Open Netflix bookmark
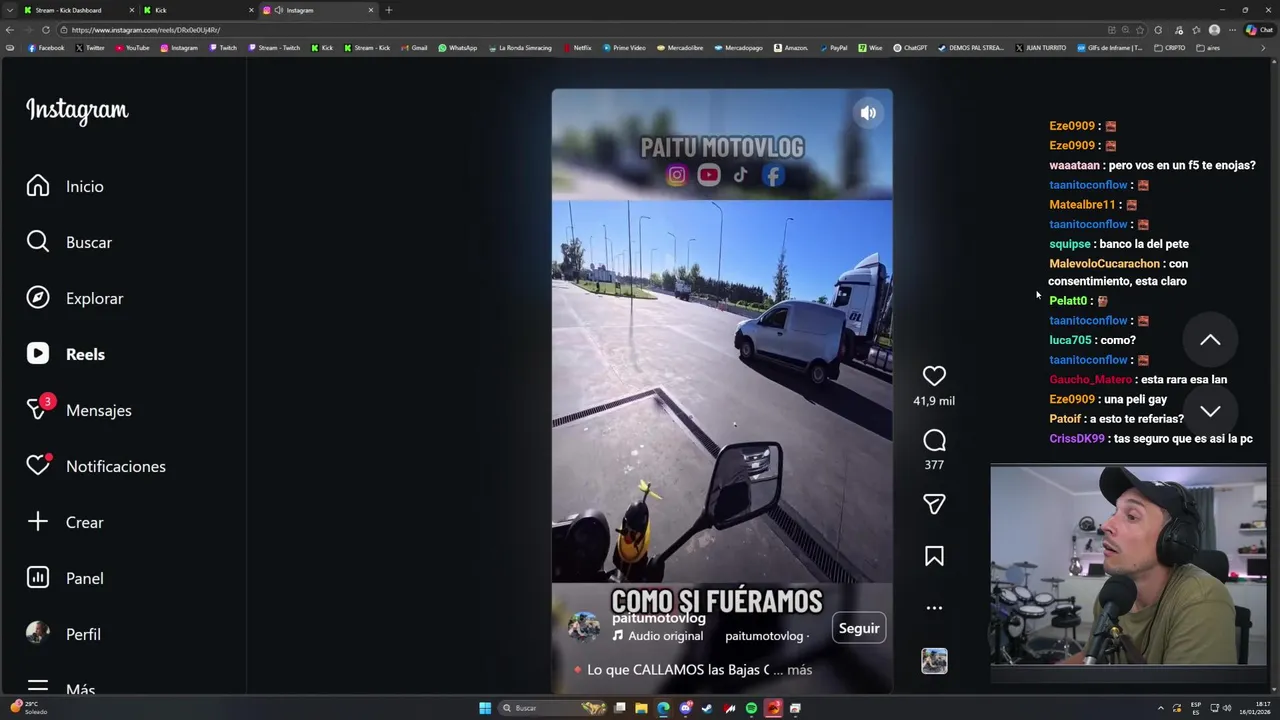 pyautogui.click(x=577, y=48)
